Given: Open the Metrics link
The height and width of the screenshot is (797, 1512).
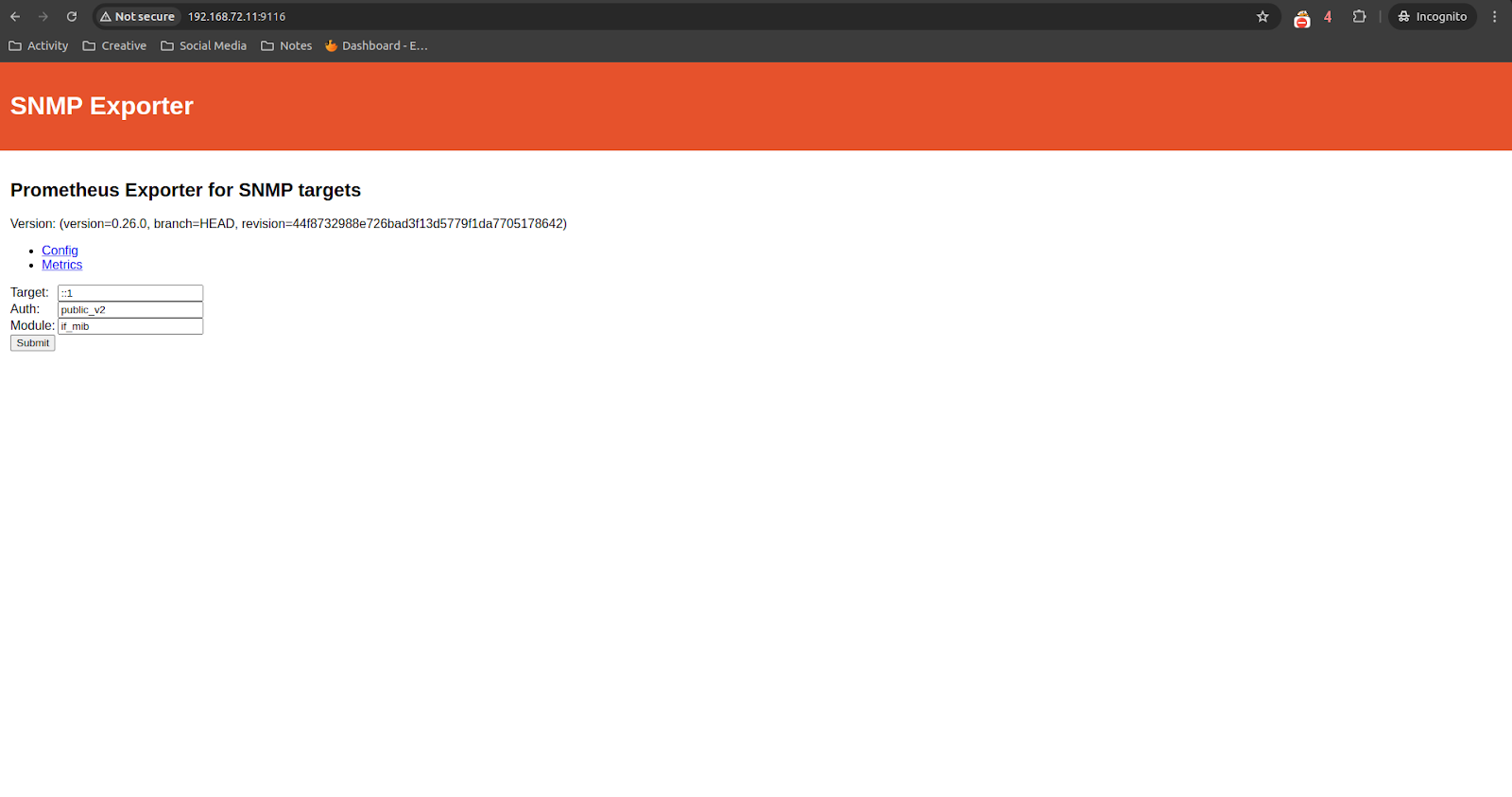Looking at the screenshot, I should 61,265.
